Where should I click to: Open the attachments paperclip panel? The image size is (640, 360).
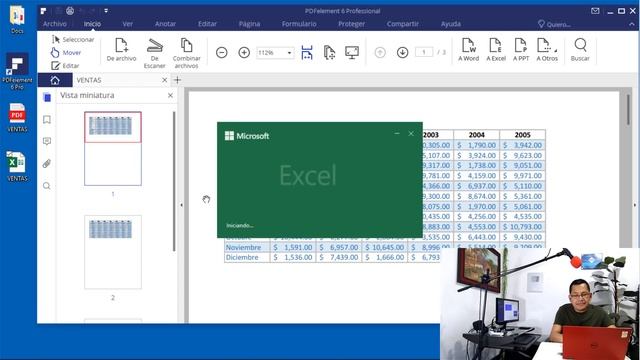(47, 164)
